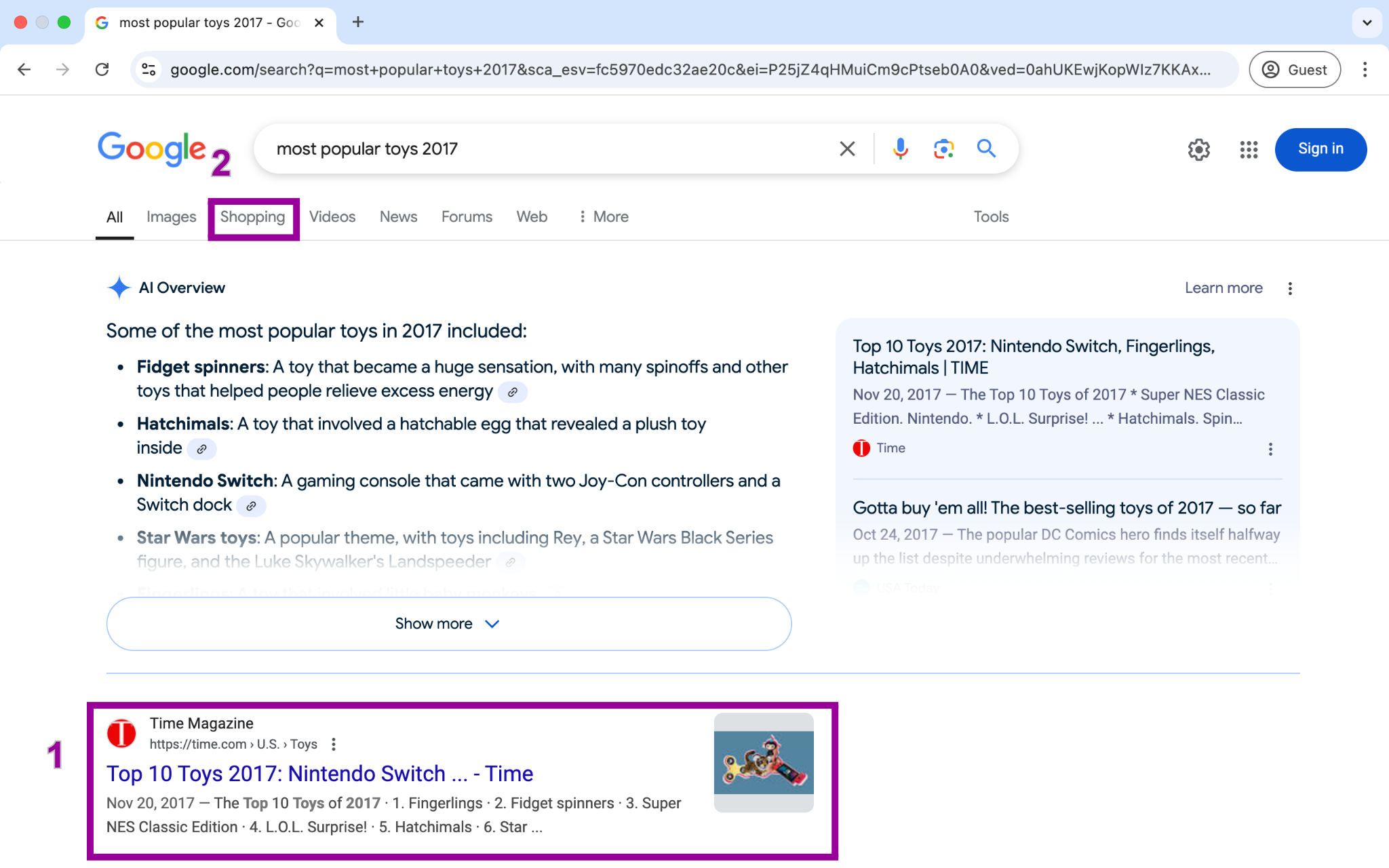1389x868 pixels.
Task: Click the 'https://time.com › U.S. › Toys' breadcrumb
Action: 233,745
